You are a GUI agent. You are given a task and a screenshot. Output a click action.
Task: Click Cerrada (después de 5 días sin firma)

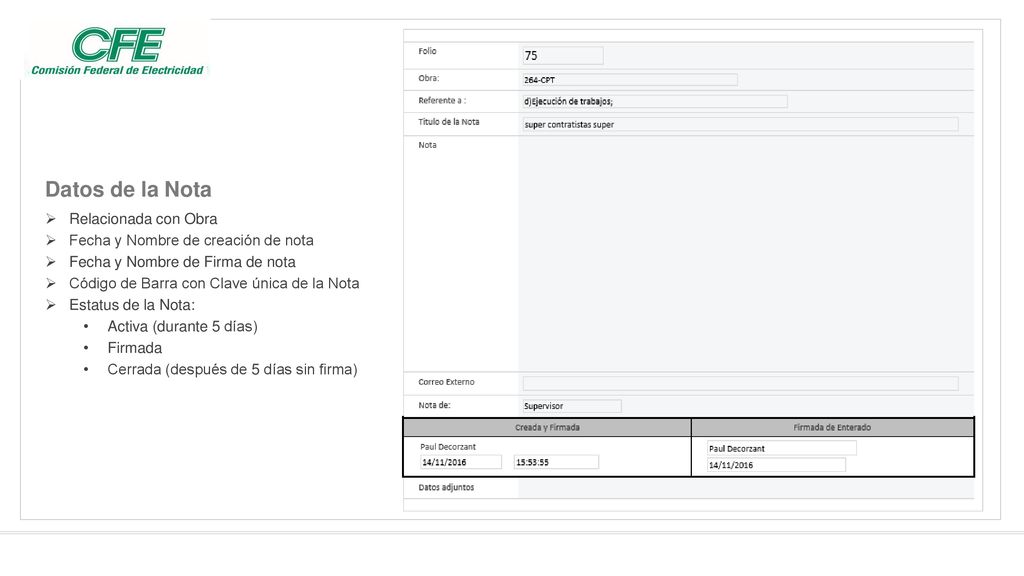[x=232, y=370]
